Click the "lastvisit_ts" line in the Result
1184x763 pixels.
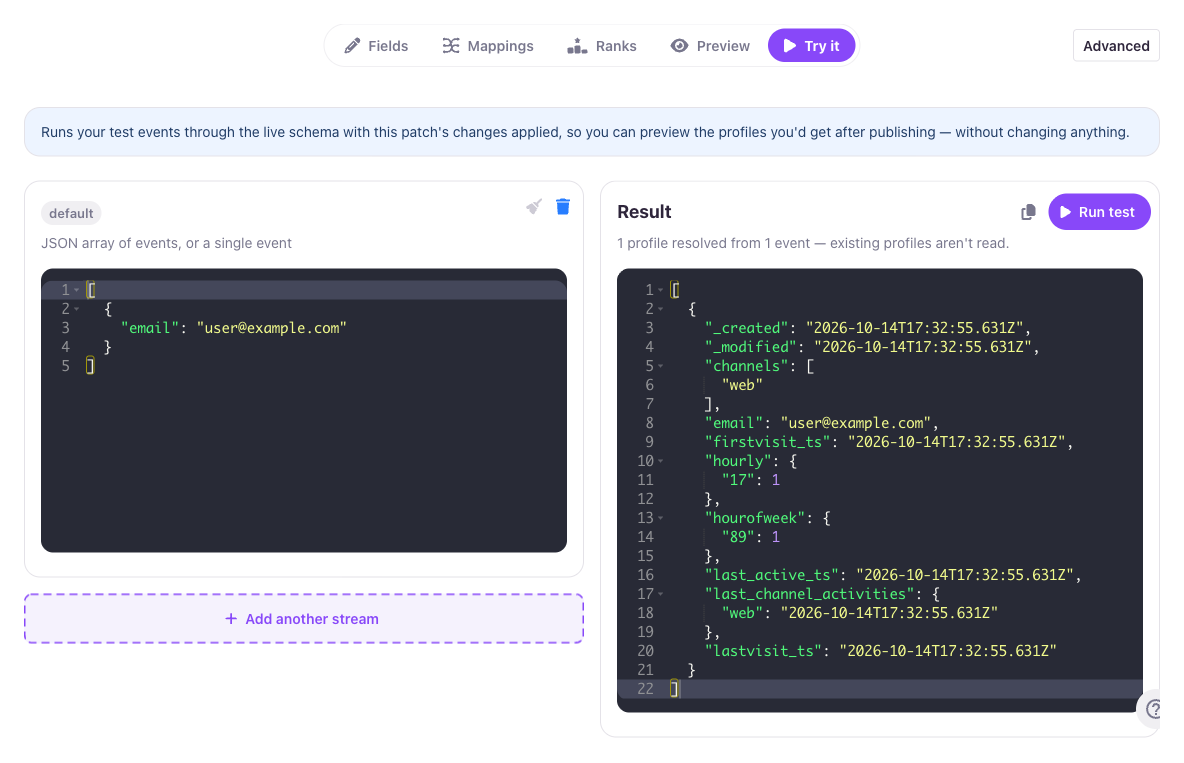(x=880, y=650)
